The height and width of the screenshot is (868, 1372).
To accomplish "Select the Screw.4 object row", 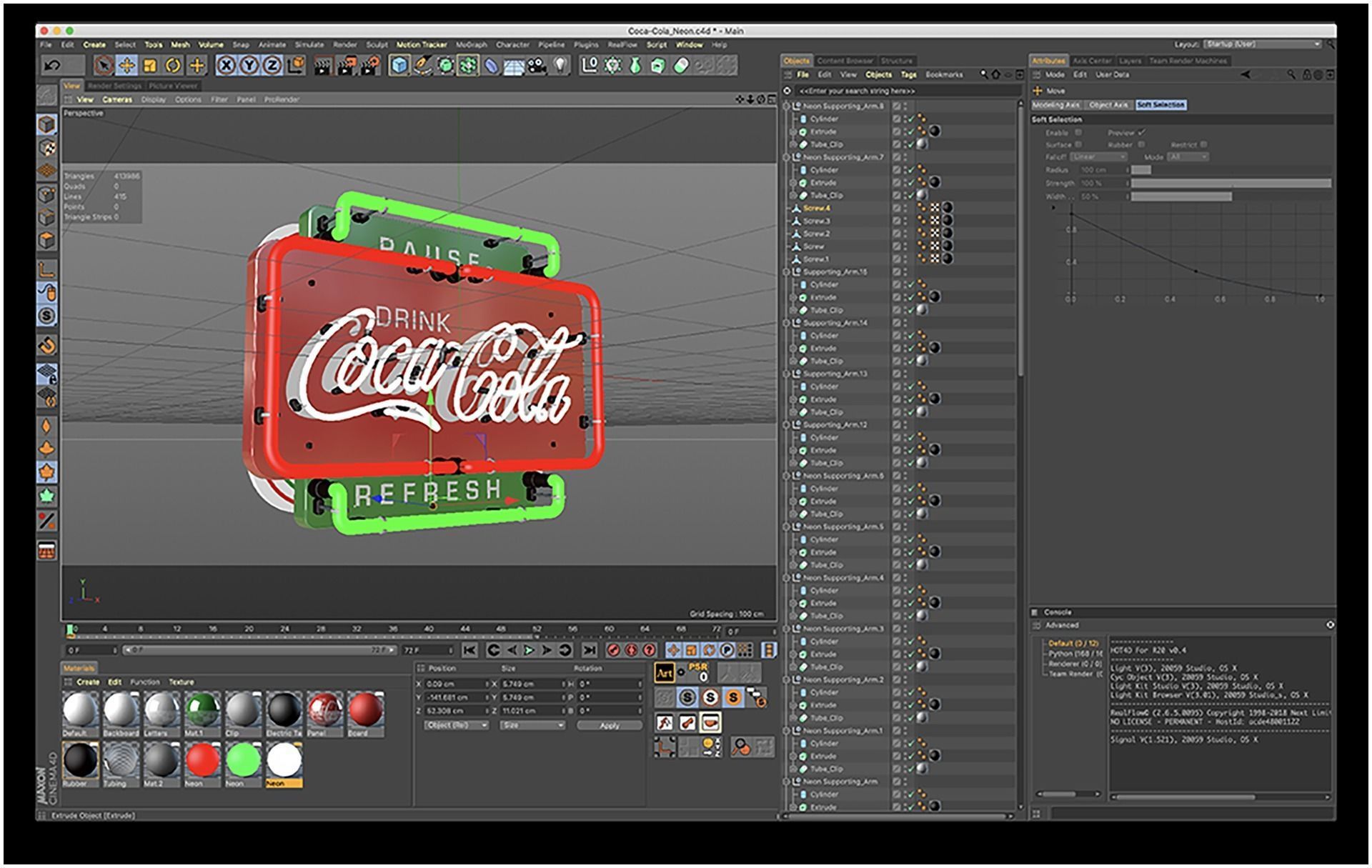I will (899, 208).
